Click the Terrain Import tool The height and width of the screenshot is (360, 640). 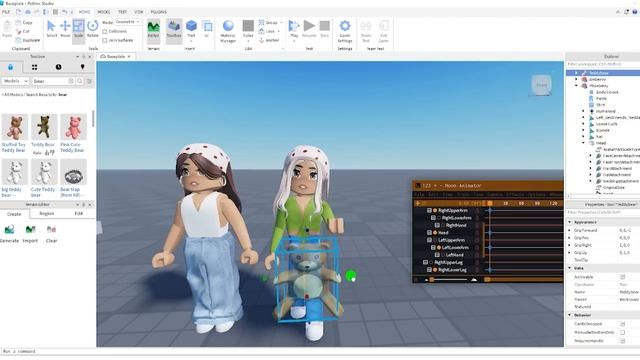click(30, 234)
